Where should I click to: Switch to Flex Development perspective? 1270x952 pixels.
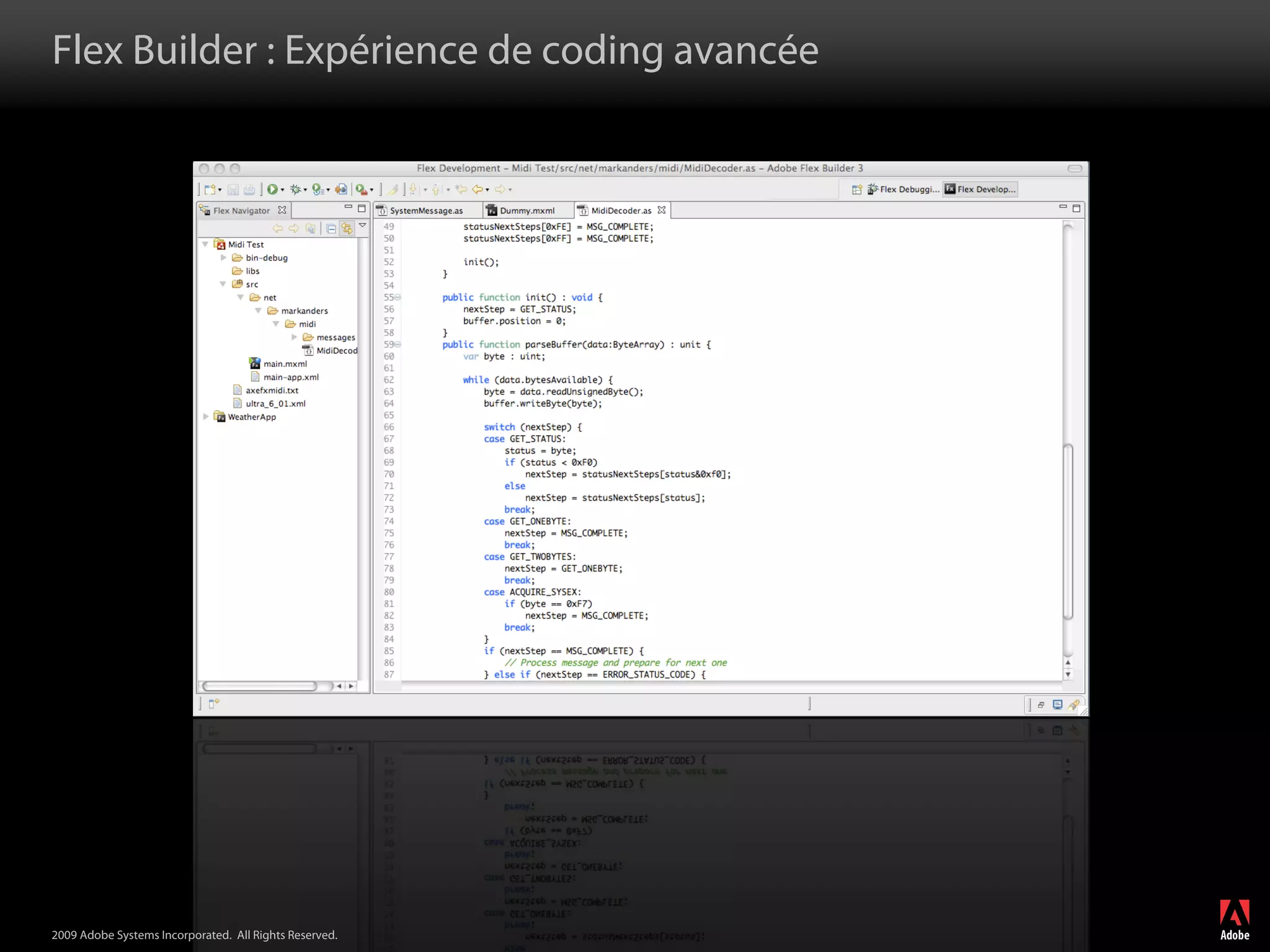(x=980, y=189)
